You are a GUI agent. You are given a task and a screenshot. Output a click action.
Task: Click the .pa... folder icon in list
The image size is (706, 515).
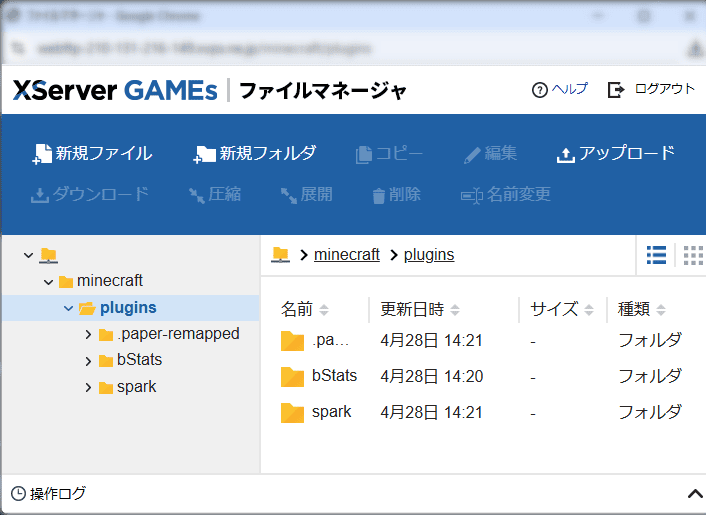[x=292, y=341]
